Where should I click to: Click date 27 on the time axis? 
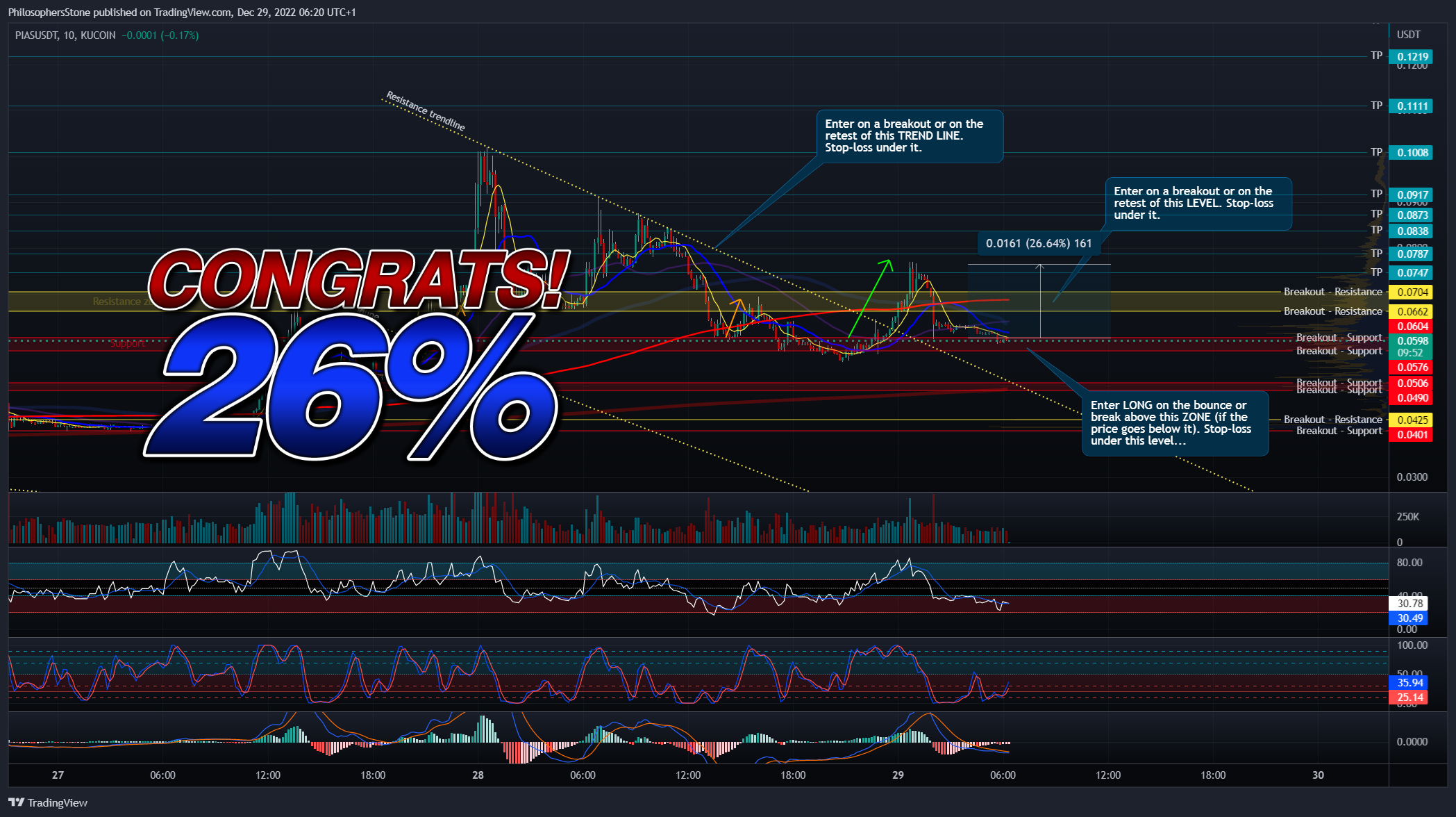coord(58,775)
